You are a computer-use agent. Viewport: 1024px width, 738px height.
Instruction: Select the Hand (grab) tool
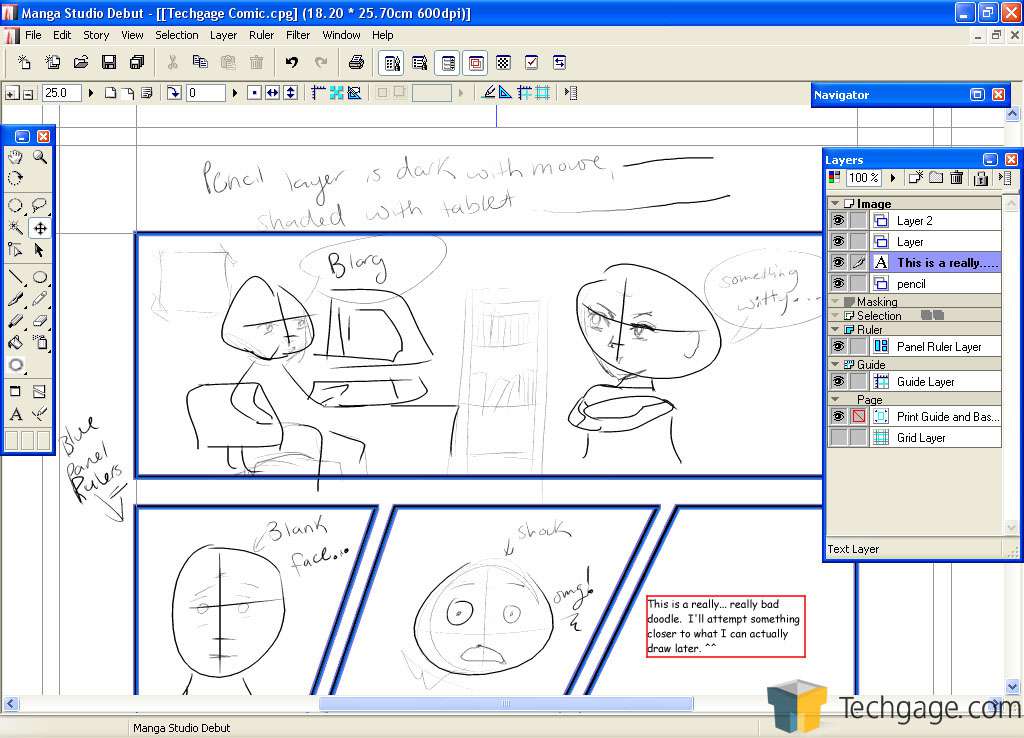point(15,157)
